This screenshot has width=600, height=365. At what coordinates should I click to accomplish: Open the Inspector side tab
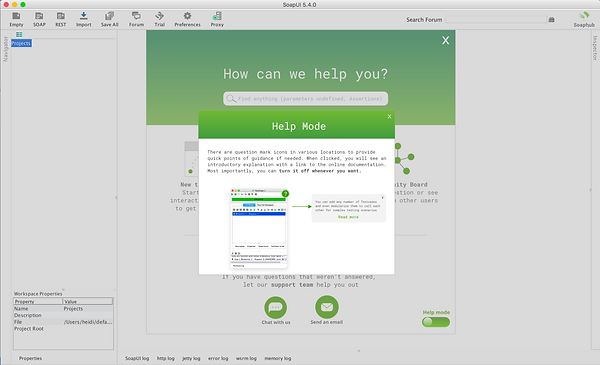coord(595,48)
